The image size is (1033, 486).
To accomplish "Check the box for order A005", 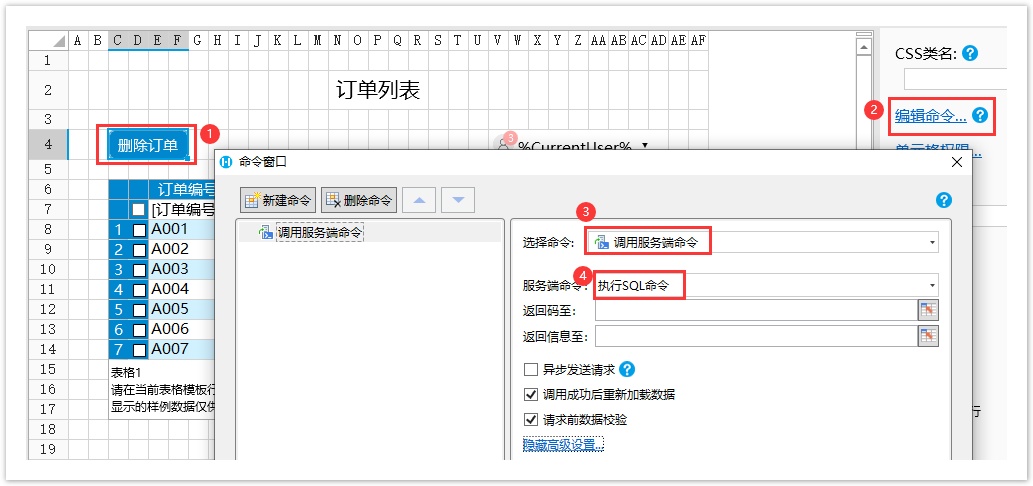I will [139, 310].
